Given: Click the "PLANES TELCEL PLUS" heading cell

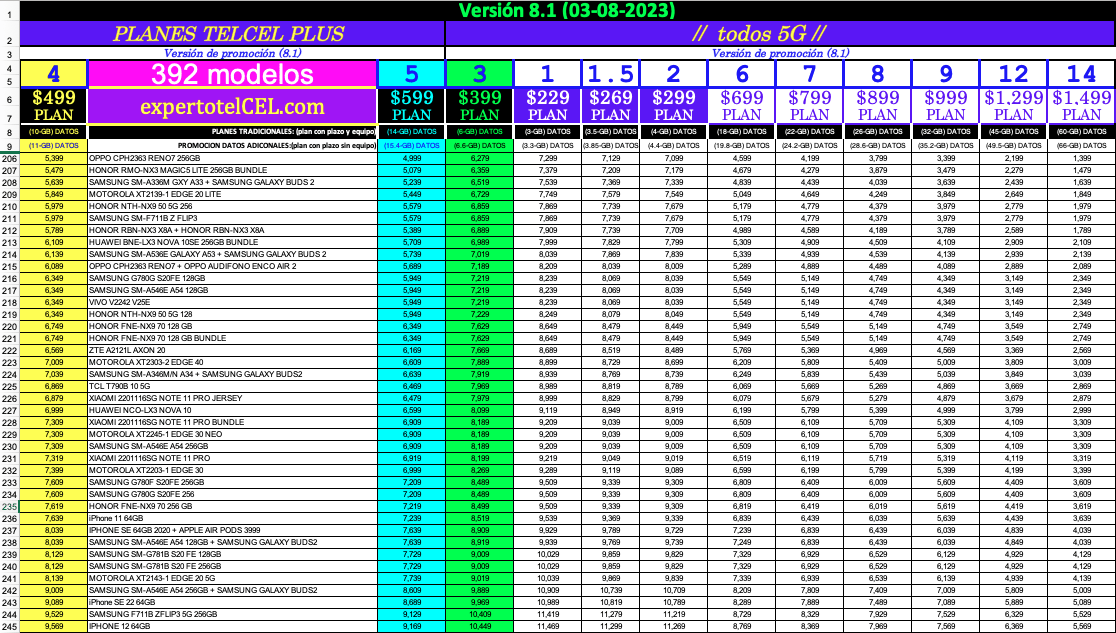Looking at the screenshot, I should tap(232, 33).
